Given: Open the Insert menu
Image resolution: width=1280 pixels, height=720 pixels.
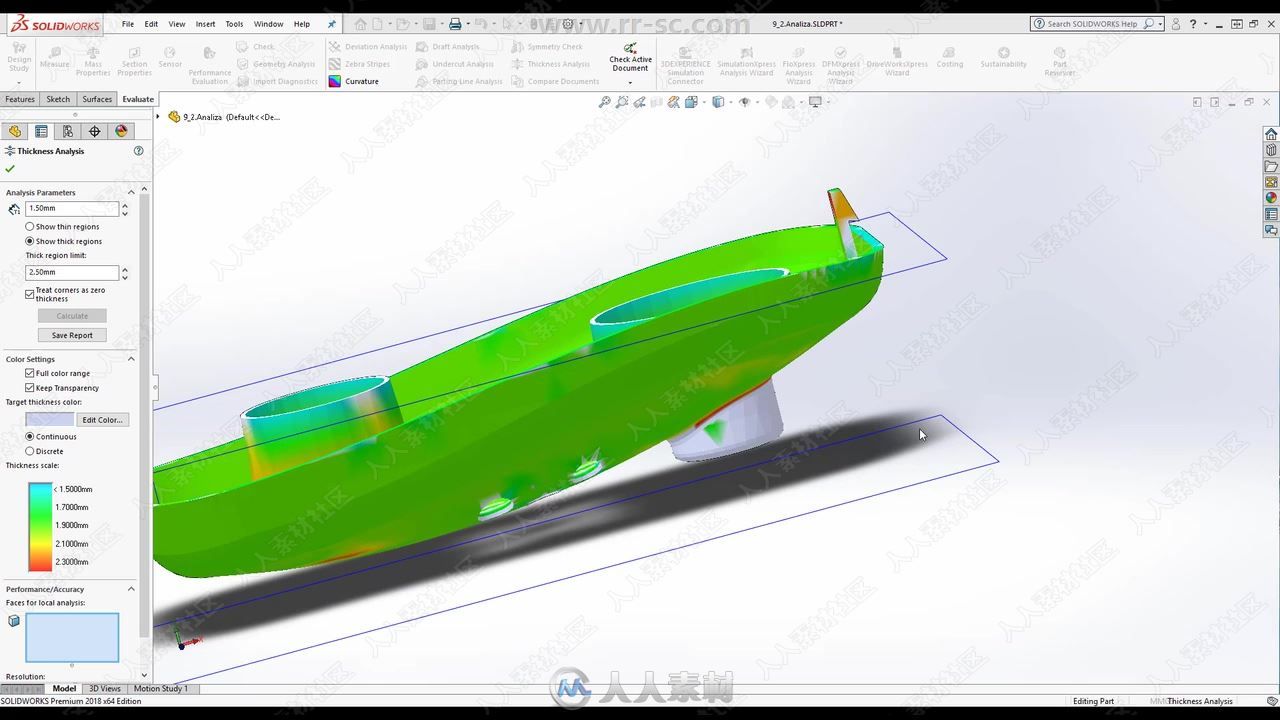Looking at the screenshot, I should [205, 24].
